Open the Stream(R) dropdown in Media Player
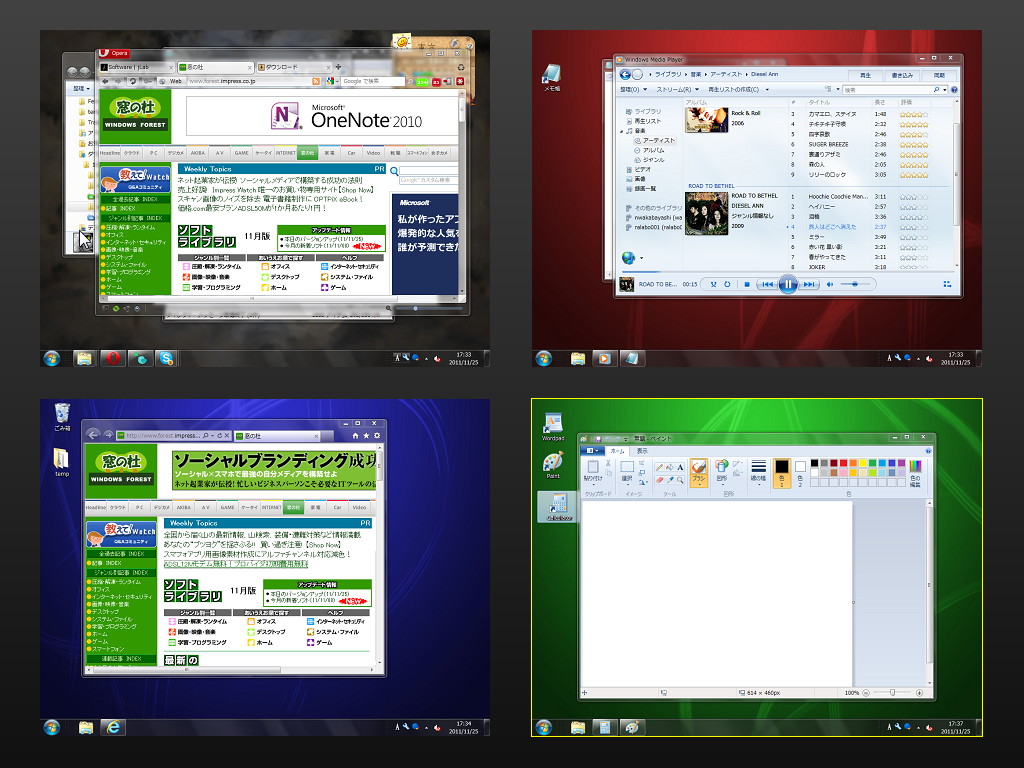The width and height of the screenshot is (1024, 768). [x=677, y=89]
